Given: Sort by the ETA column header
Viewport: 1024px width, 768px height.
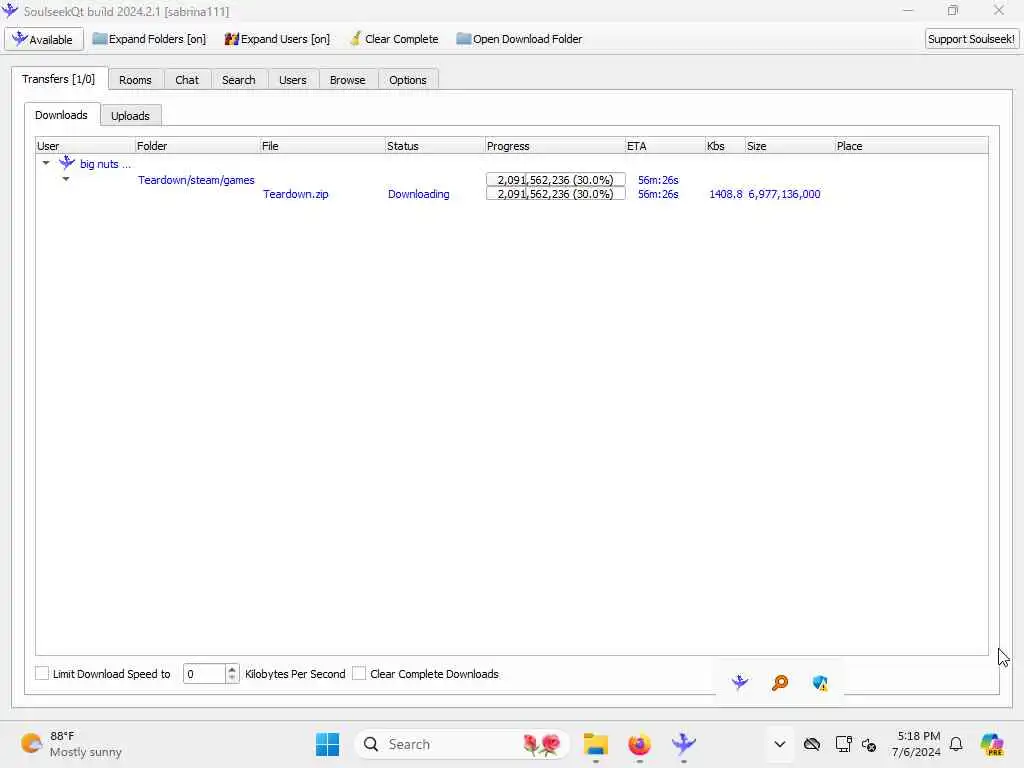Looking at the screenshot, I should pos(665,146).
